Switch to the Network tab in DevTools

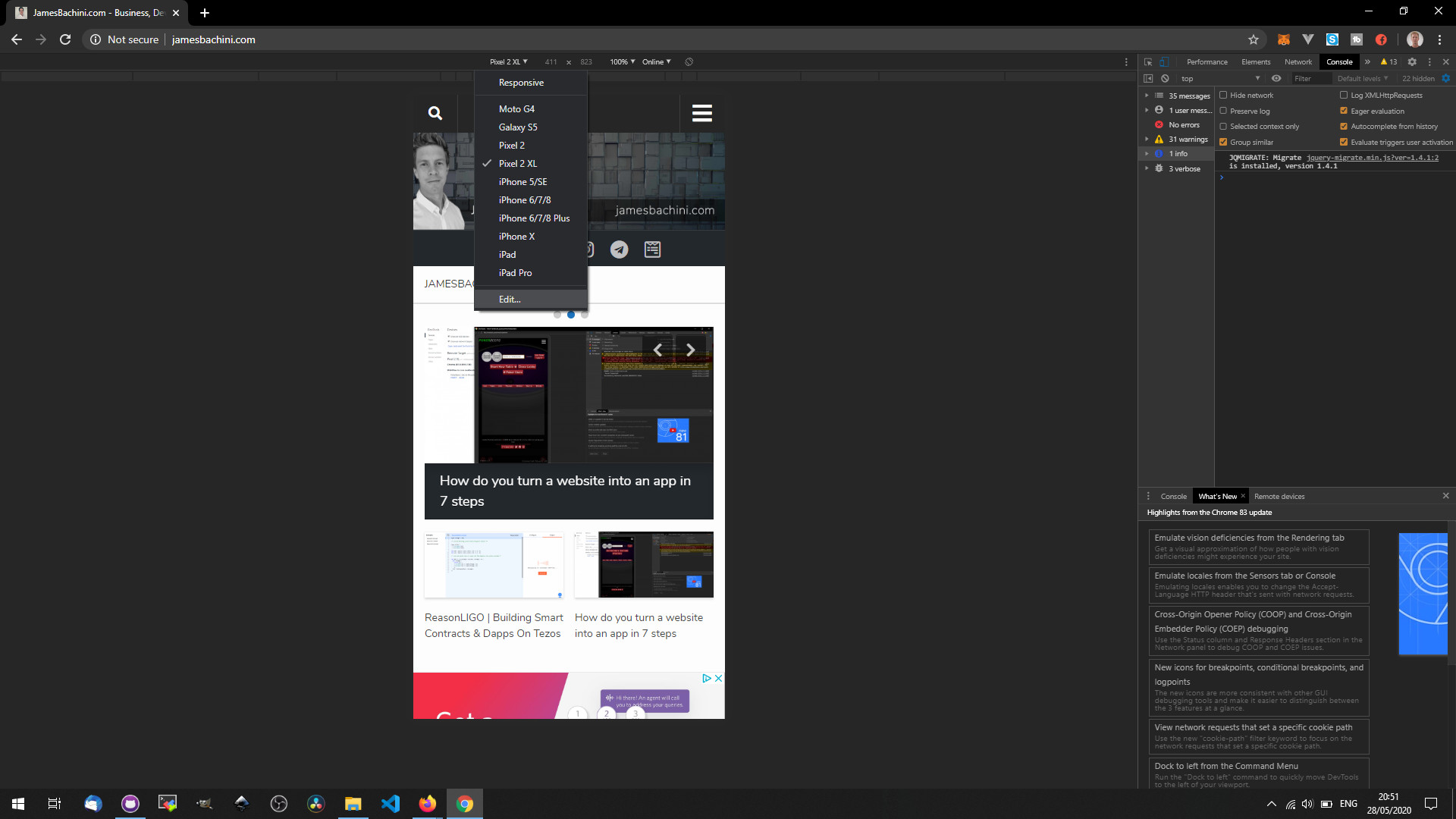pos(1298,62)
